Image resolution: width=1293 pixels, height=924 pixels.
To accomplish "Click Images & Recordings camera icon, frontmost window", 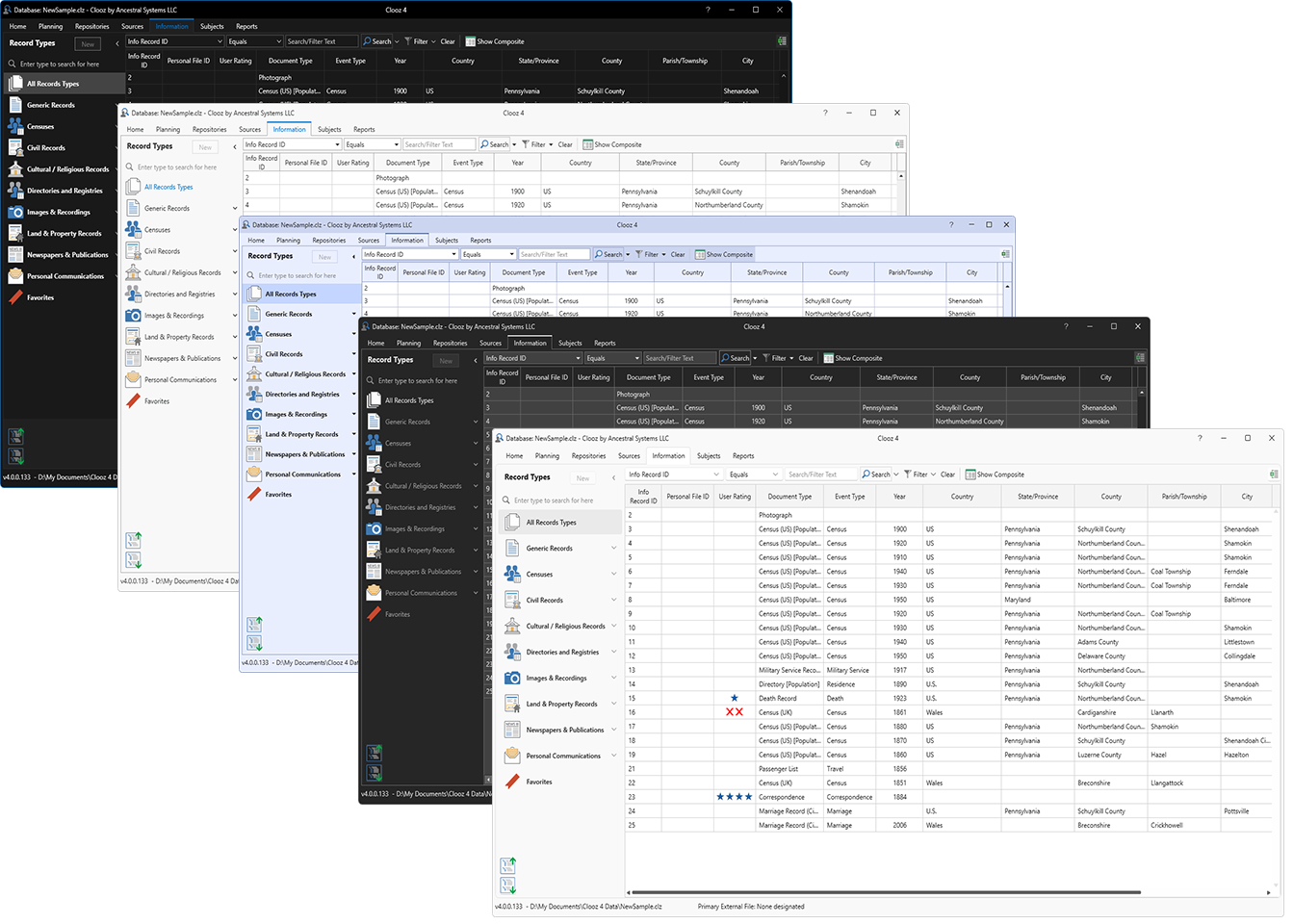I will point(512,678).
